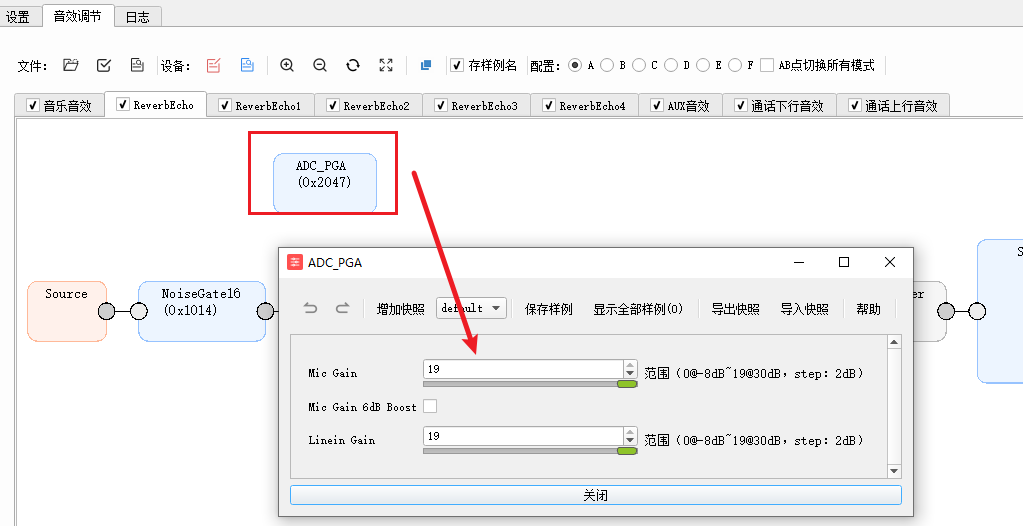The image size is (1023, 526).
Task: Select configuration radio A
Action: (x=575, y=65)
